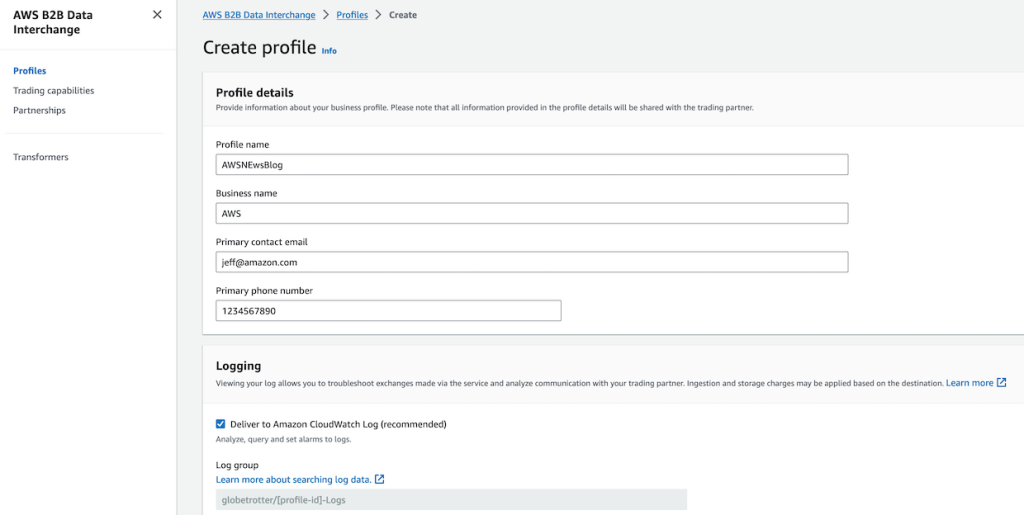Click AWS B2B Data Interchange breadcrumb link

[258, 15]
